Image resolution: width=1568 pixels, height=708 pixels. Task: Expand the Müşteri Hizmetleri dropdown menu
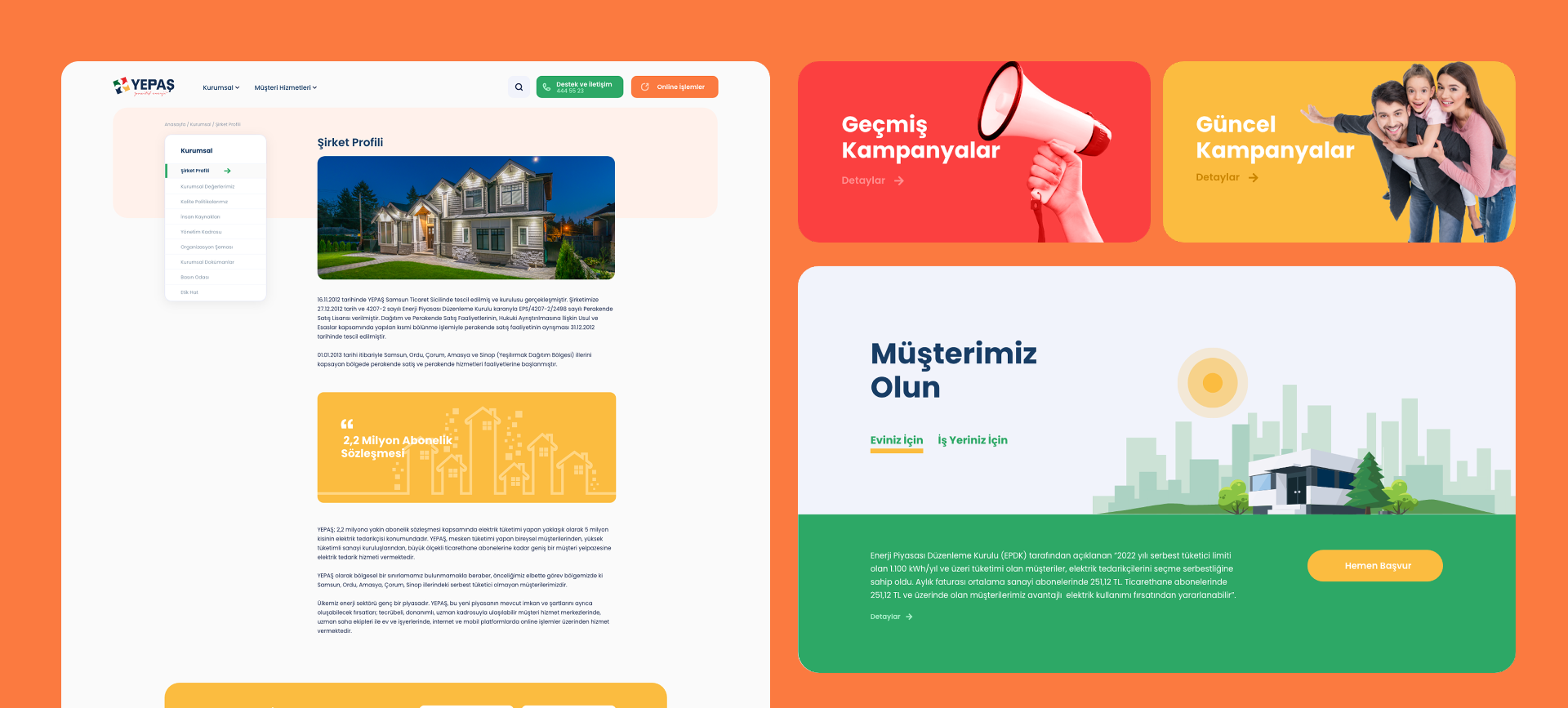[285, 87]
